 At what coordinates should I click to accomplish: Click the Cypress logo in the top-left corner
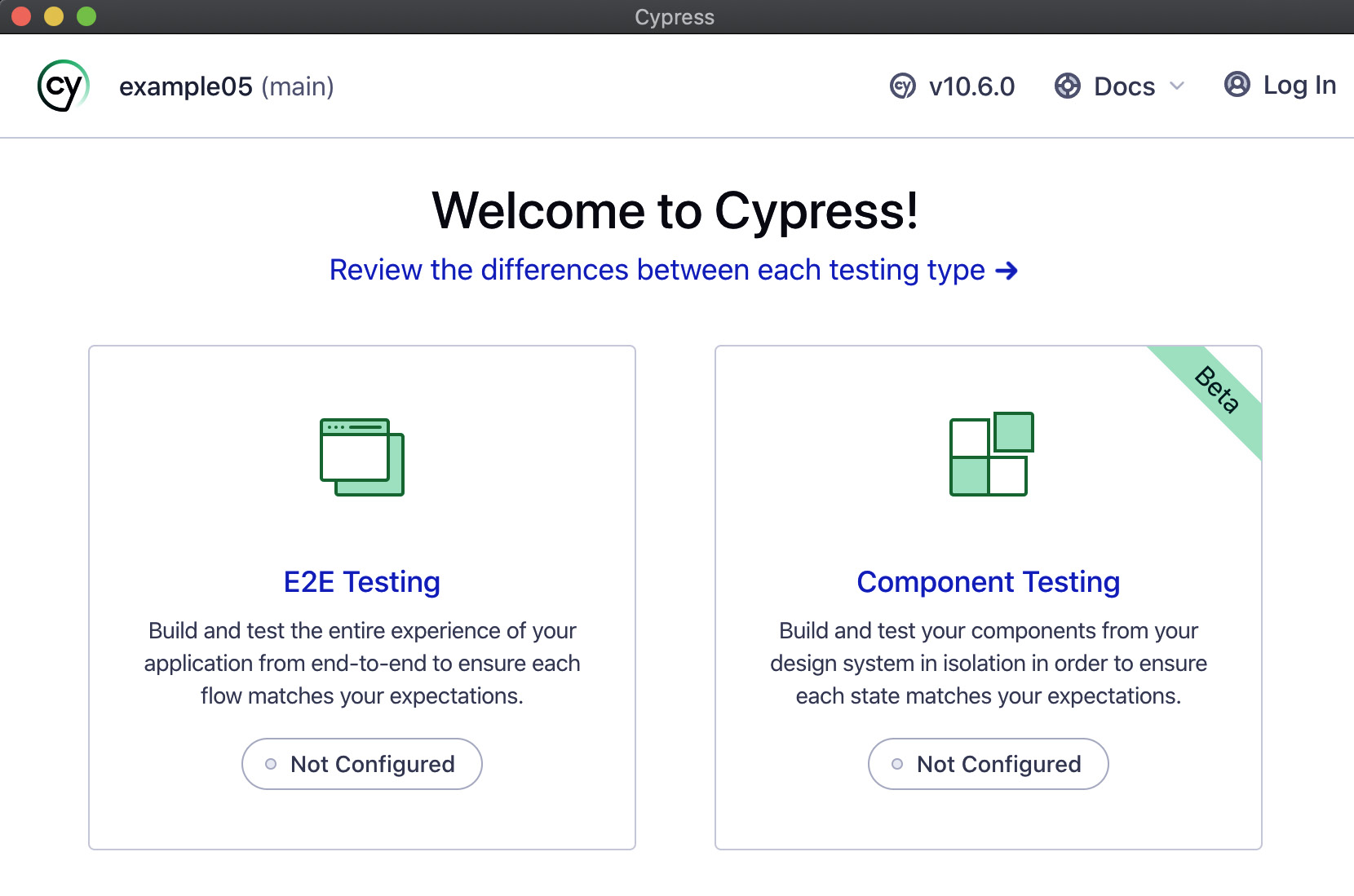60,86
